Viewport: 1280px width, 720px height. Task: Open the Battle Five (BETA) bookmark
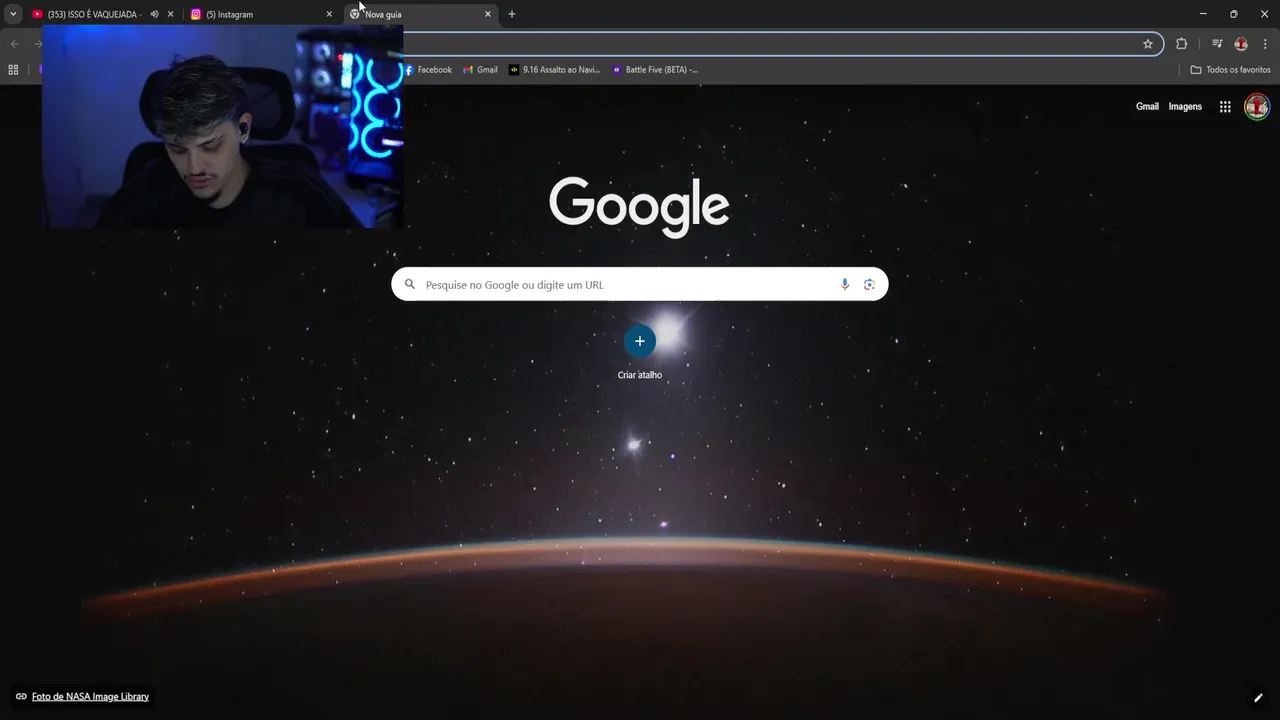(655, 70)
